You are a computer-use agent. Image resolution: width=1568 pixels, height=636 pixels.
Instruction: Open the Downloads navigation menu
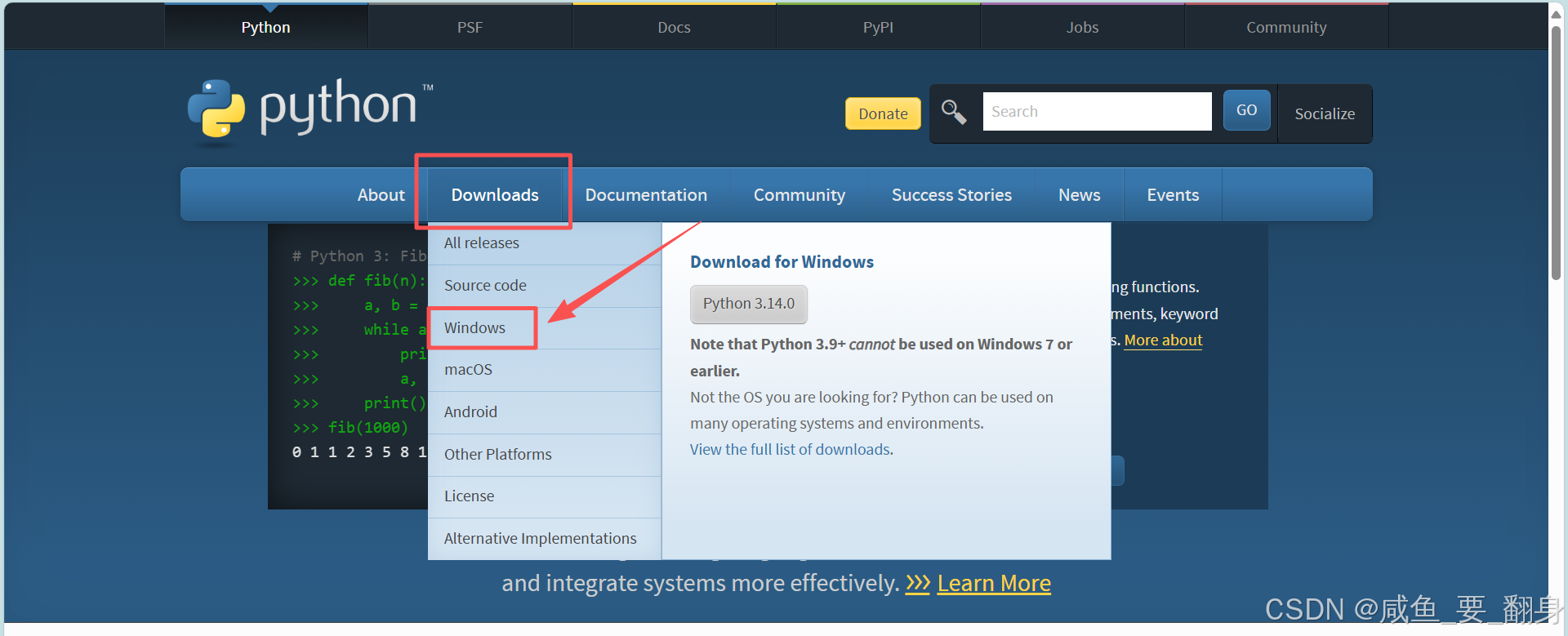coord(495,195)
